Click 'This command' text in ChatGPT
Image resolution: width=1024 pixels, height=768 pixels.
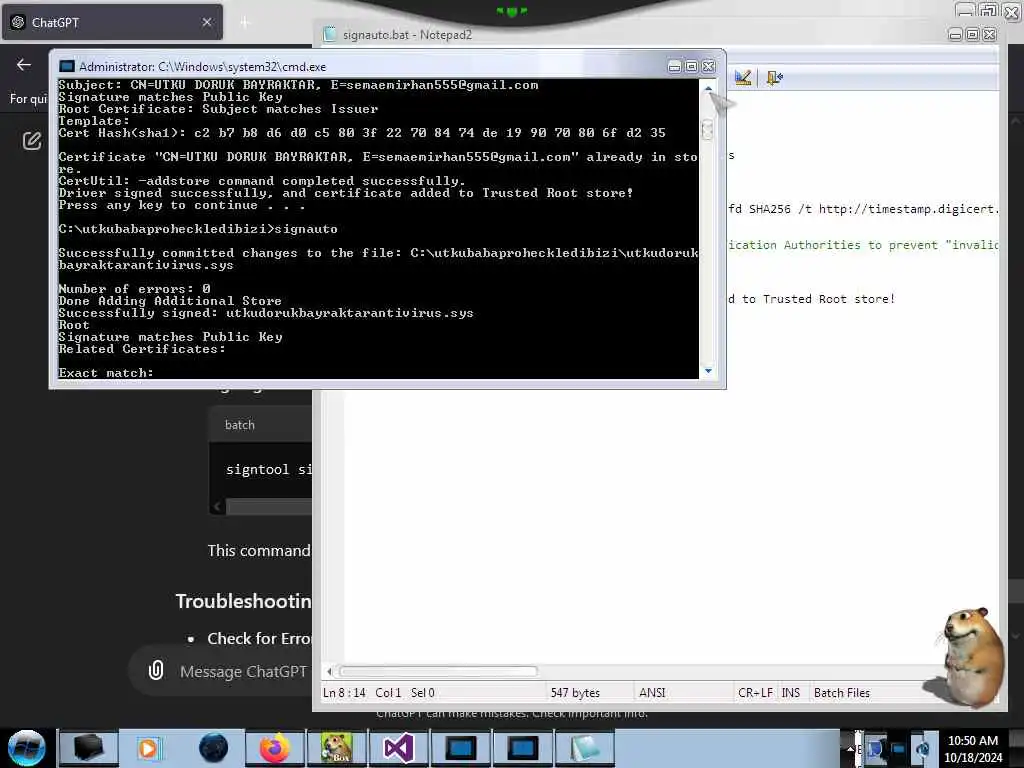259,551
